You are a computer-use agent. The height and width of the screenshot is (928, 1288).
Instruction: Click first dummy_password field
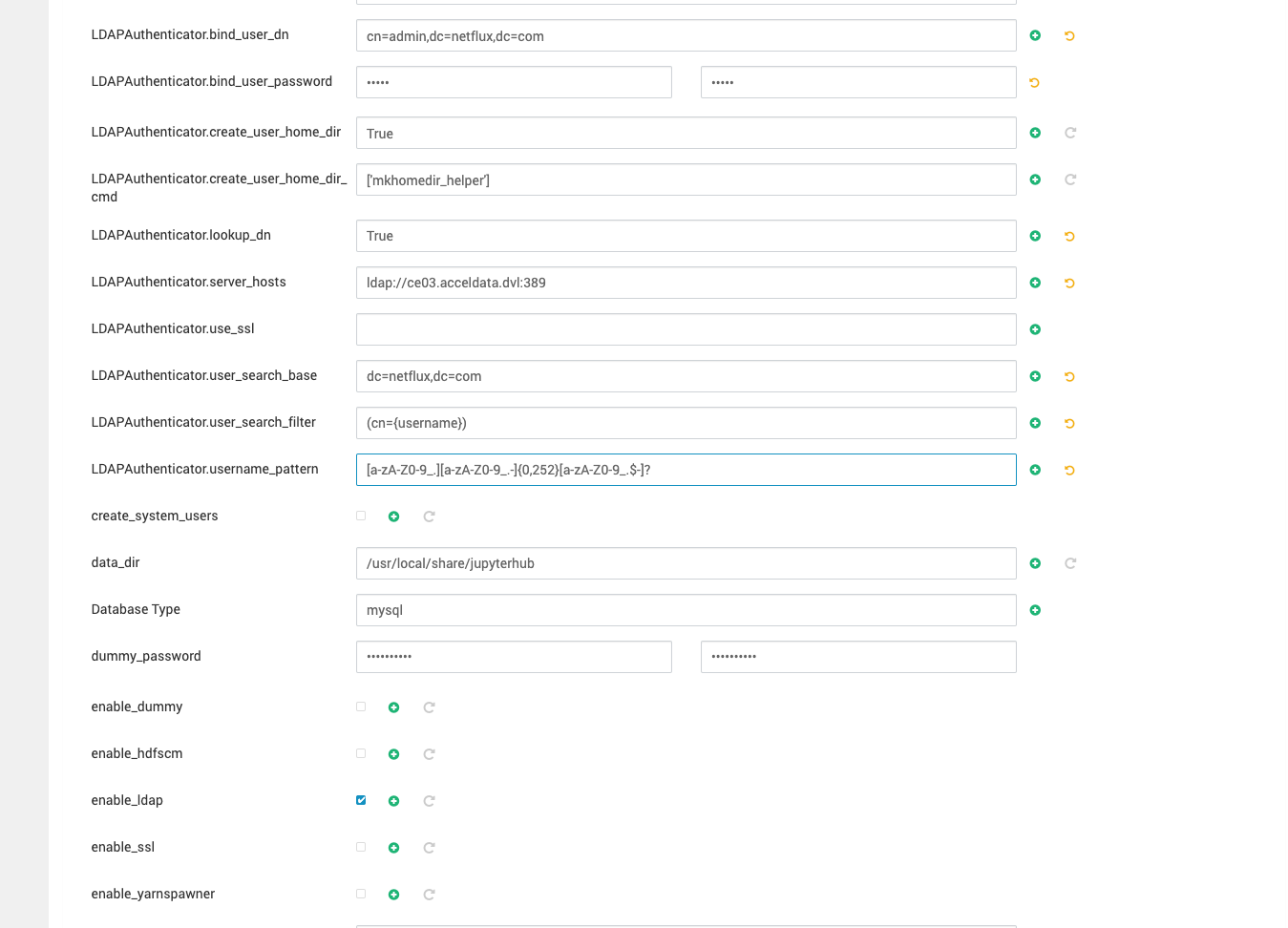tap(514, 657)
